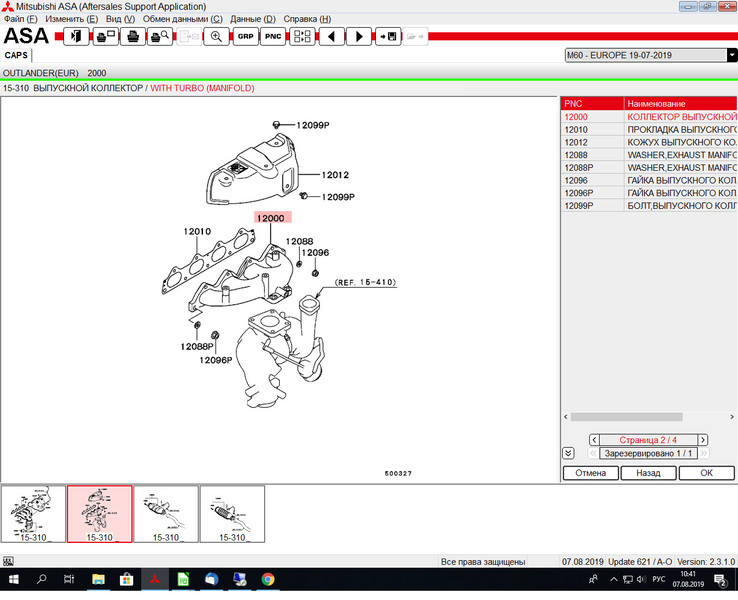Select PNC row 12010 ПРОКЛАДКА
Viewport: 738px width, 600px height.
click(x=649, y=129)
